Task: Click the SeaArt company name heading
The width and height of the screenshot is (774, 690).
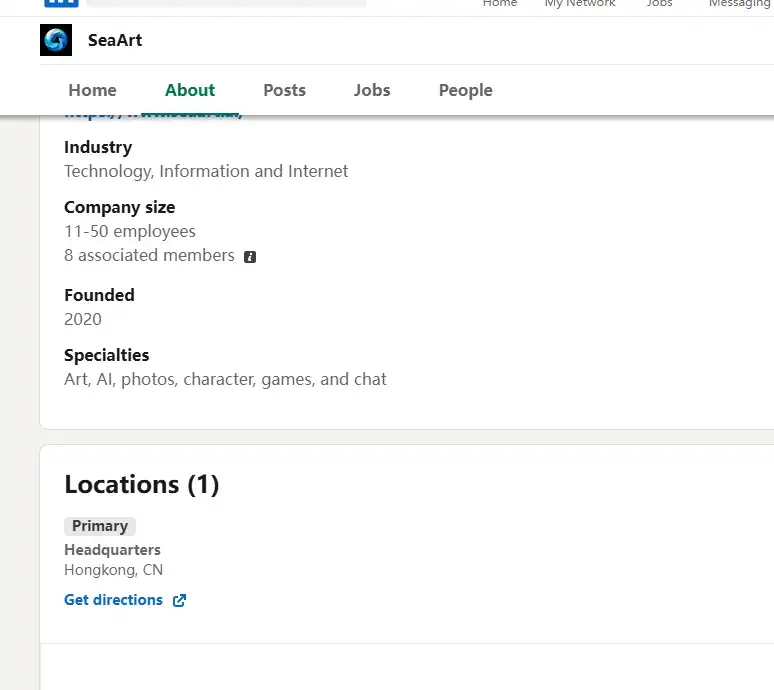Action: tap(115, 40)
